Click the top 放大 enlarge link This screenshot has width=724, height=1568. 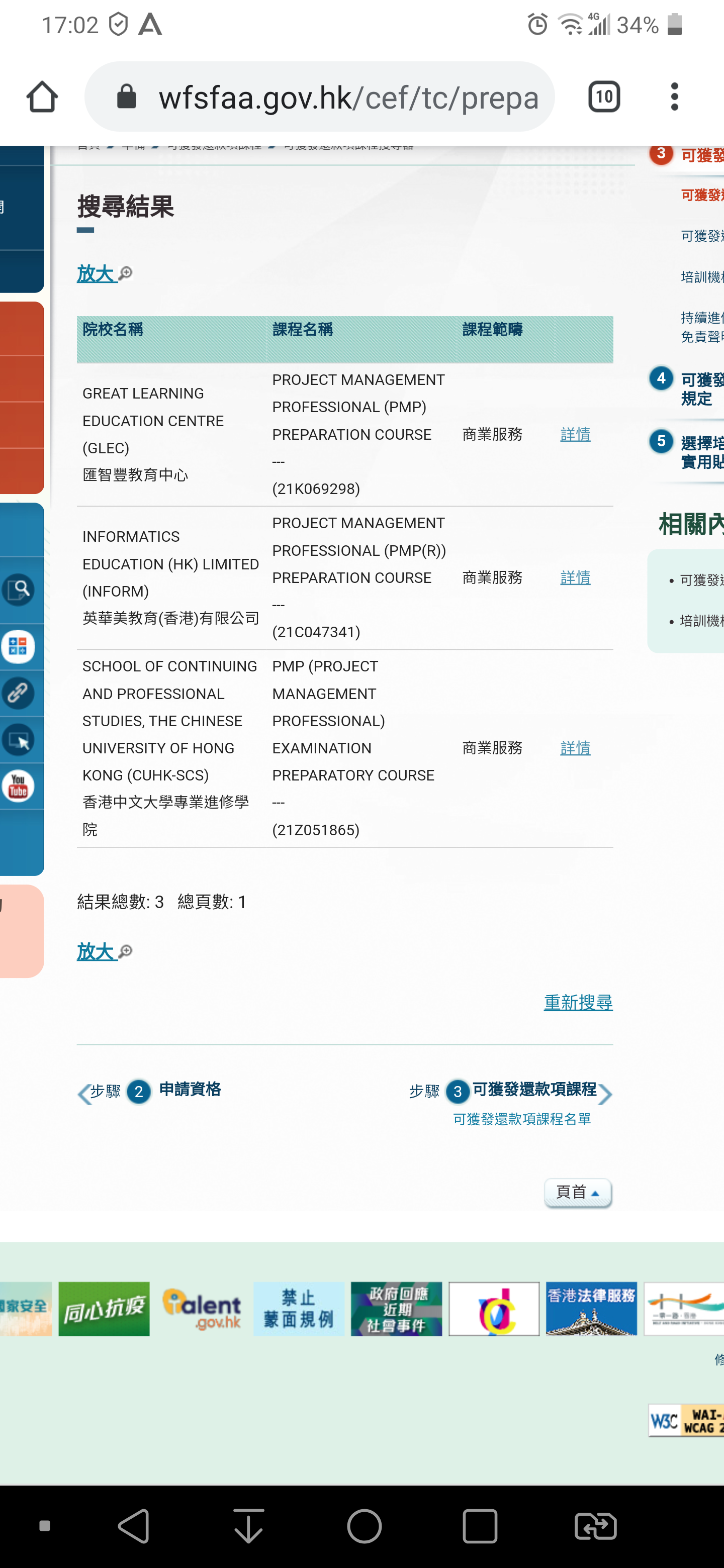105,274
